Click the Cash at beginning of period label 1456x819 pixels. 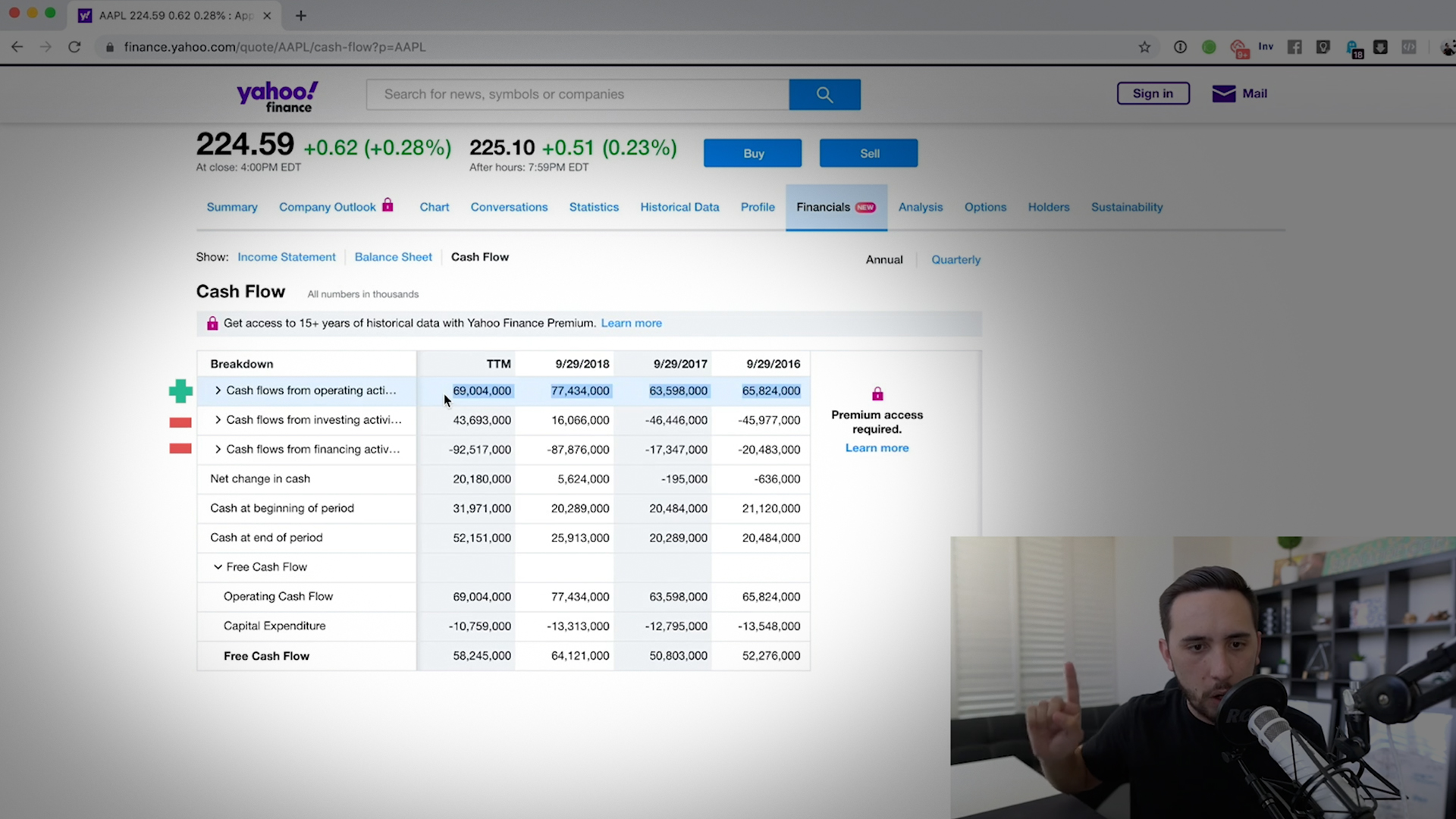pyautogui.click(x=282, y=509)
